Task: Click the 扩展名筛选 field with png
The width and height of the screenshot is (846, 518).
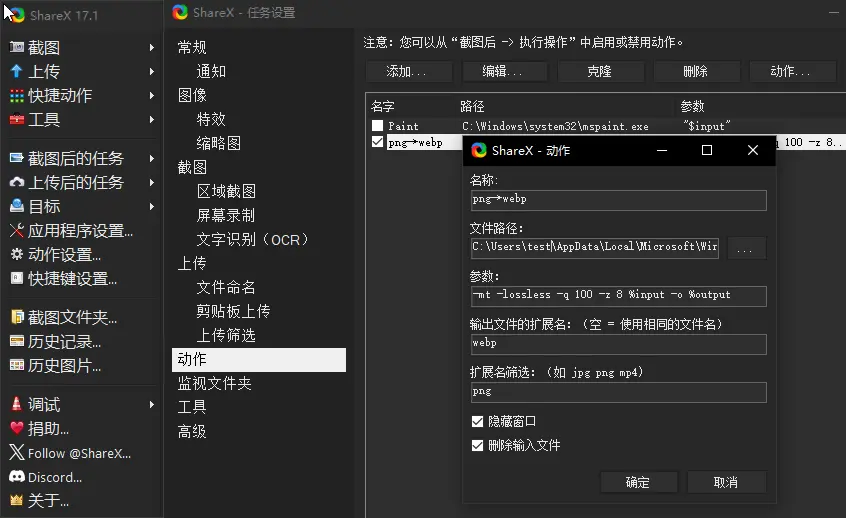Action: [618, 392]
